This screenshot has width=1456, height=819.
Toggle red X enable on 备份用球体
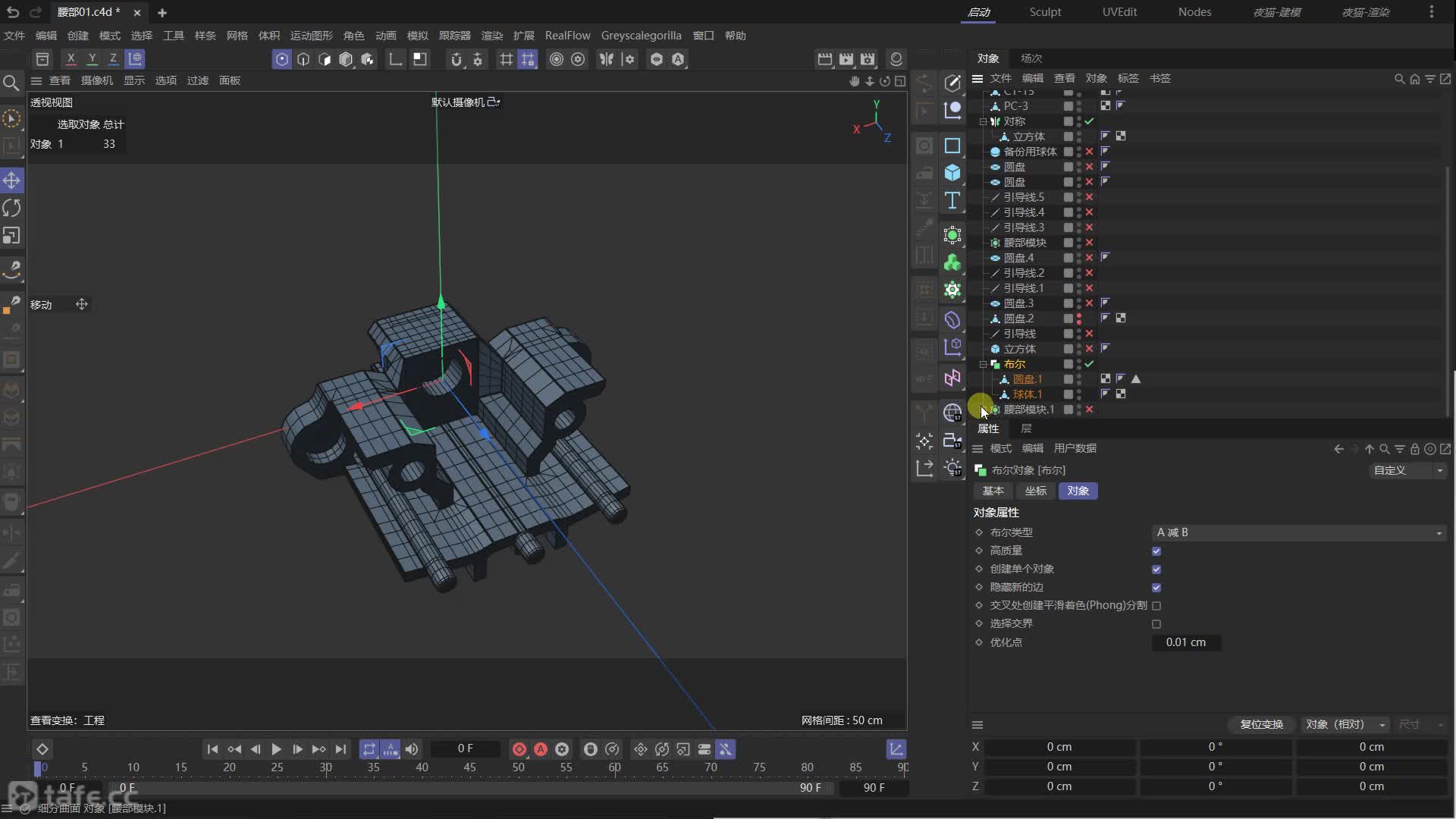pyautogui.click(x=1089, y=152)
